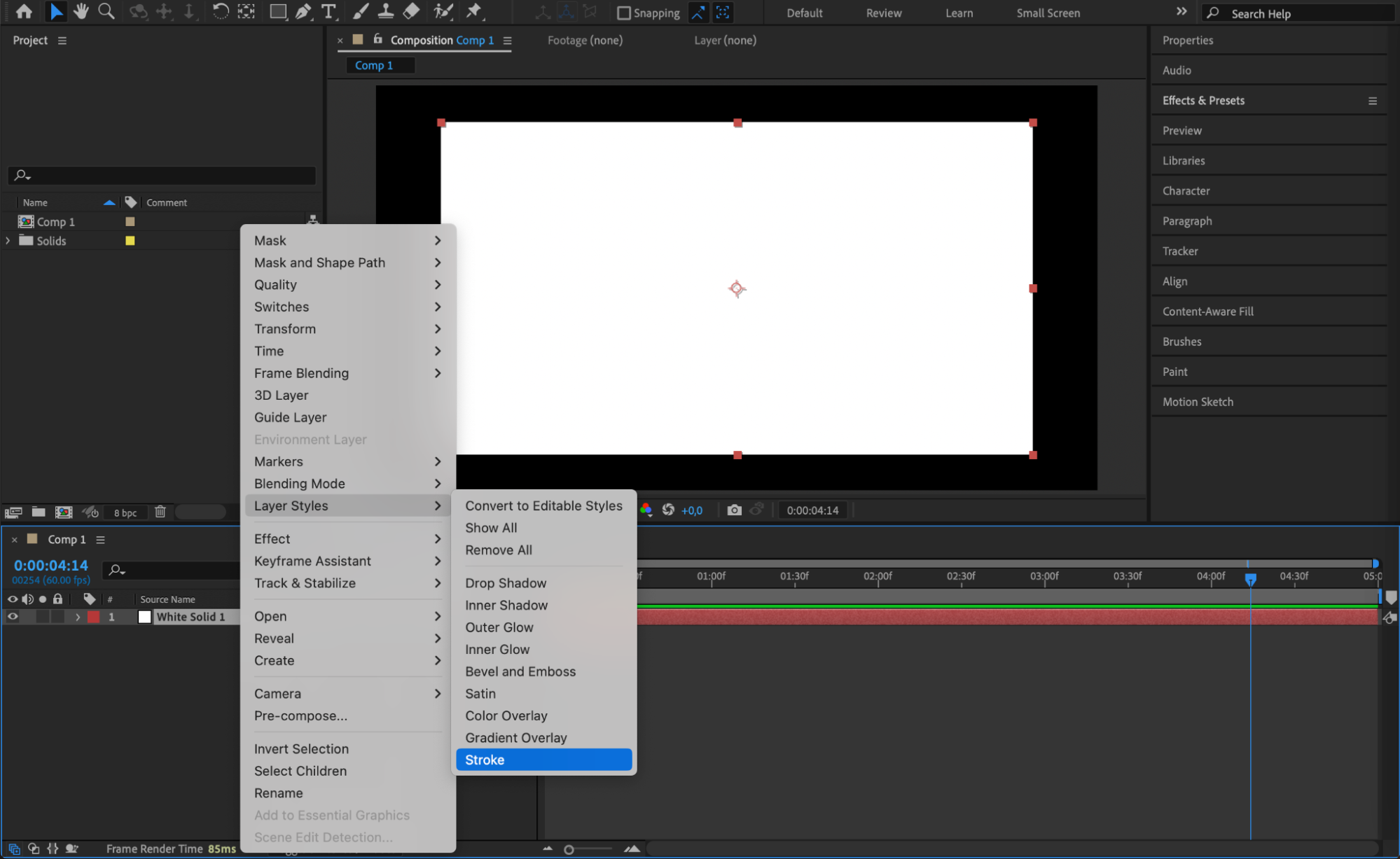Select the Zoom tool
The width and height of the screenshot is (1400, 859).
[106, 12]
